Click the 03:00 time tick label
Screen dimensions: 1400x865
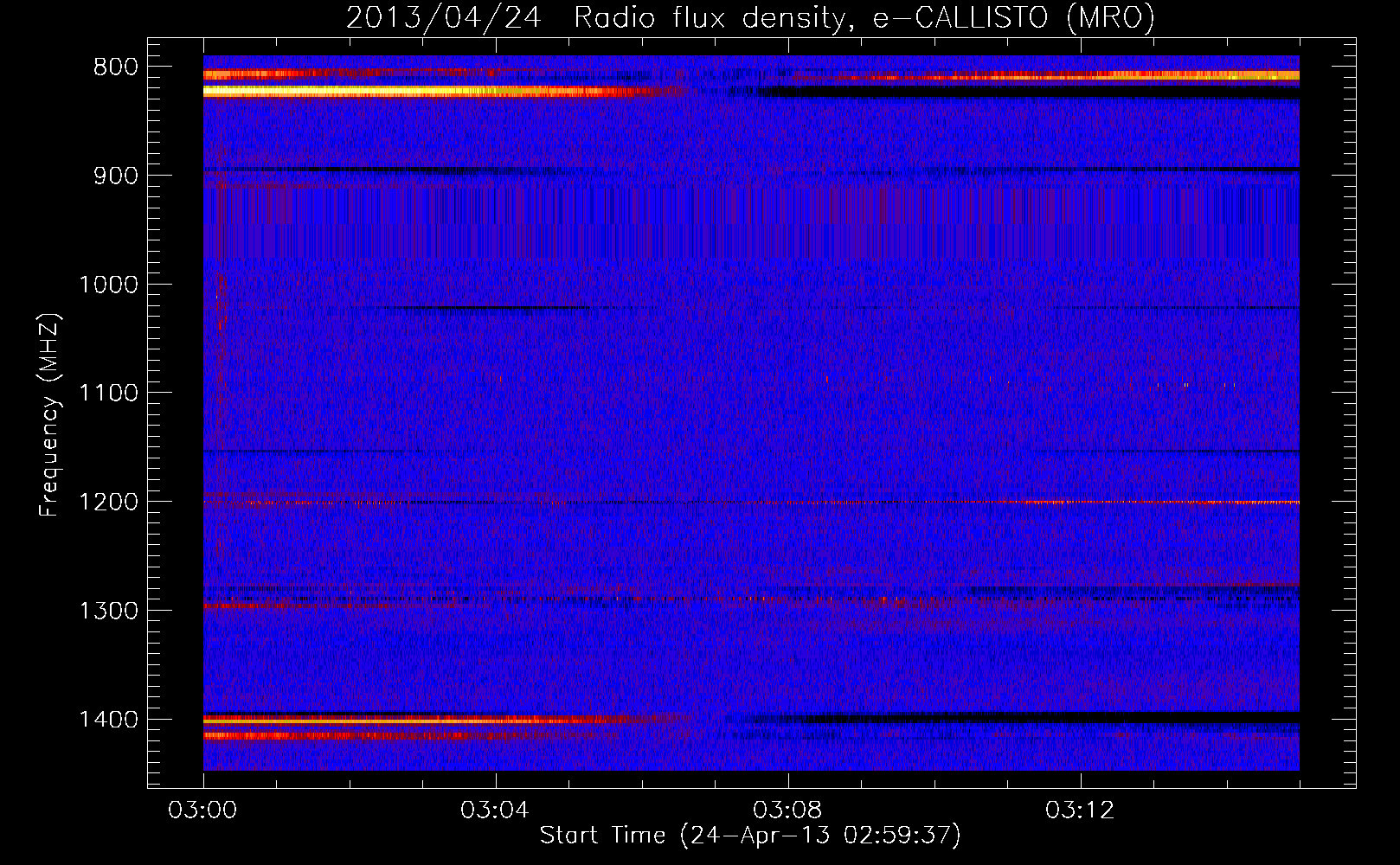[x=202, y=811]
